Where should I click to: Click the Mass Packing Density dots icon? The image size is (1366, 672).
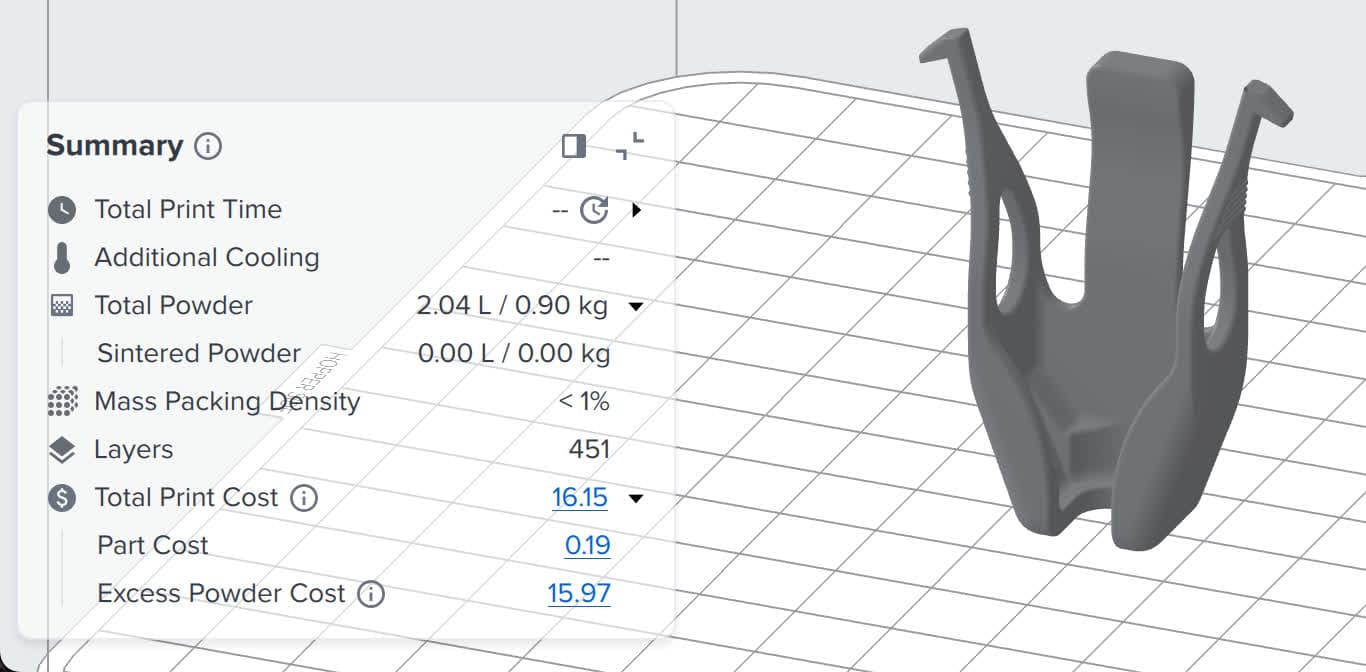click(x=62, y=402)
